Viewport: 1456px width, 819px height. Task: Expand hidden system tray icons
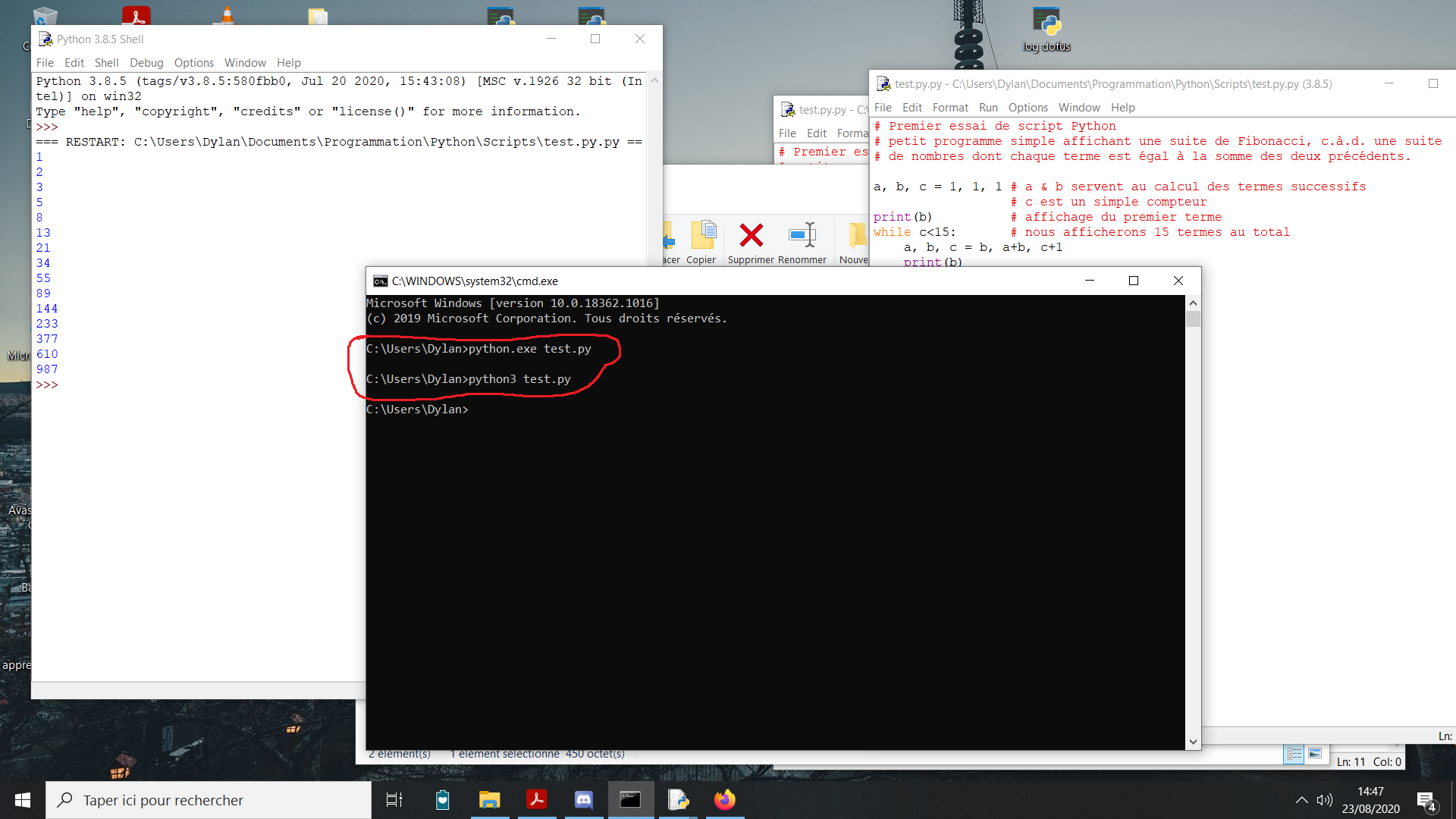coord(1301,799)
